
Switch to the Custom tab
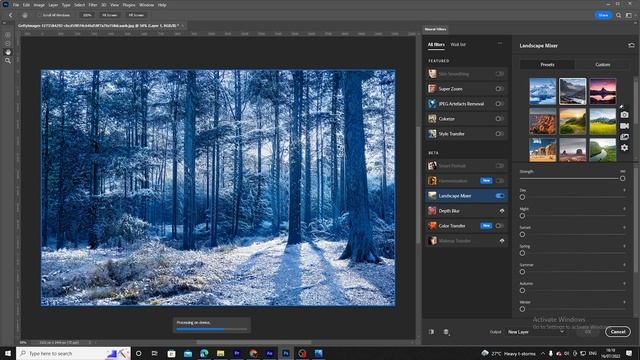pyautogui.click(x=602, y=64)
